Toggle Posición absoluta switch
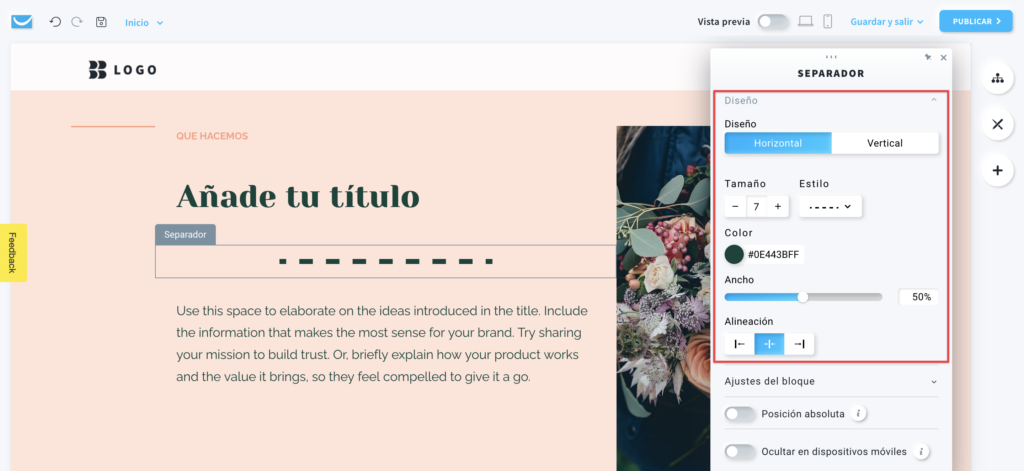Image resolution: width=1024 pixels, height=471 pixels. (x=740, y=414)
